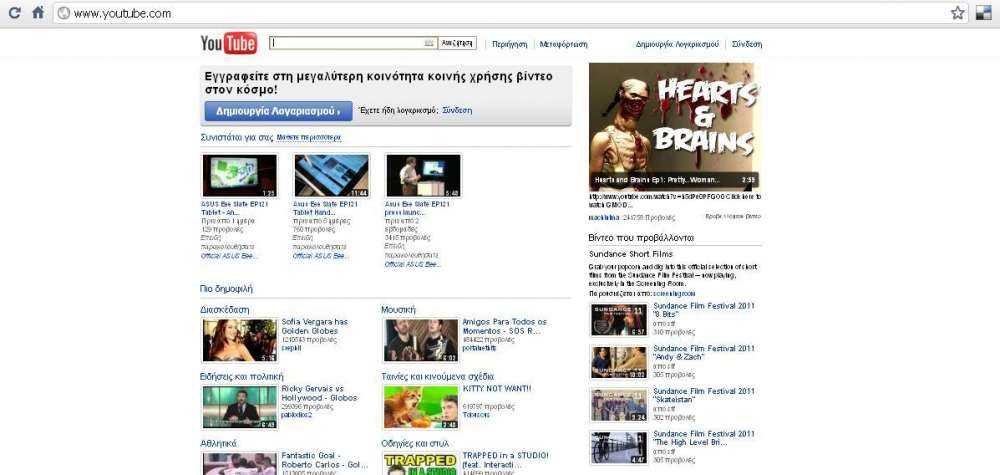
Task: Open uploader link under Sofia Vergara video
Action: click(291, 348)
